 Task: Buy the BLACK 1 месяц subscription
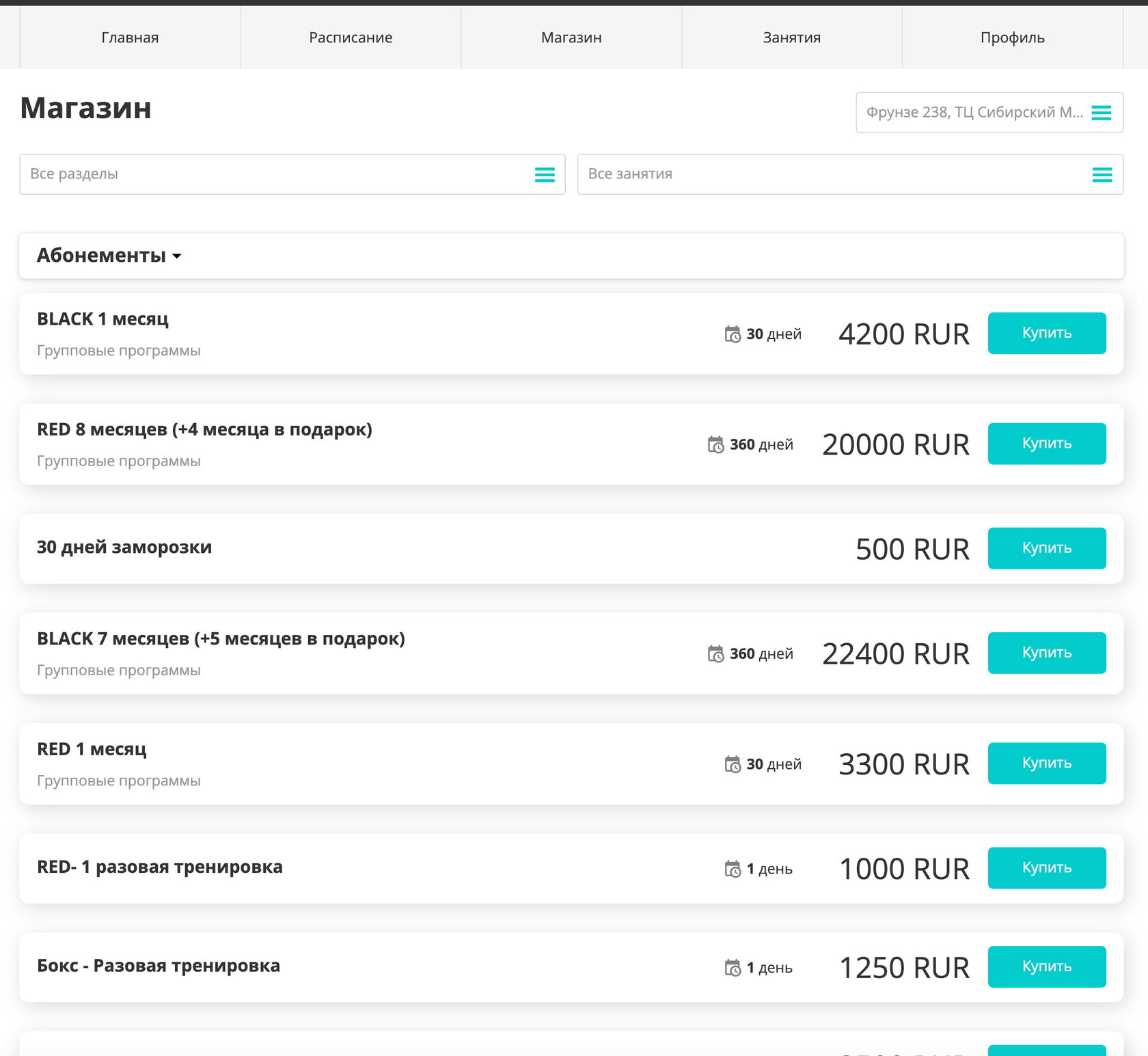coord(1046,333)
